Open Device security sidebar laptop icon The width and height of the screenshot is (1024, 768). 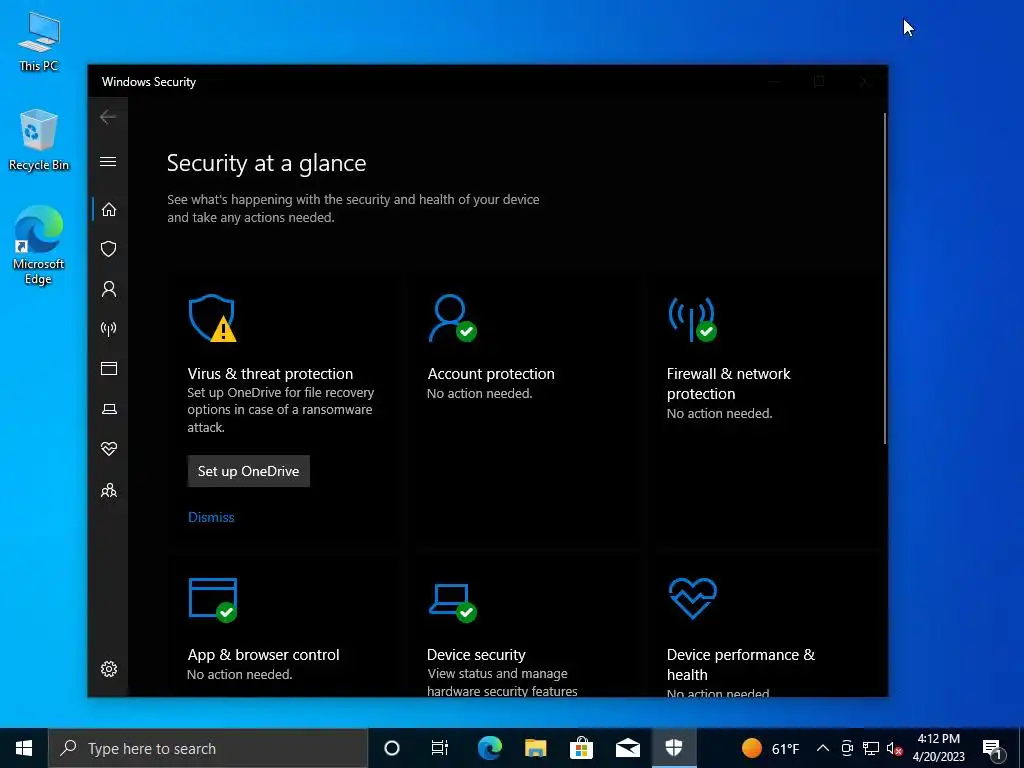tap(108, 409)
